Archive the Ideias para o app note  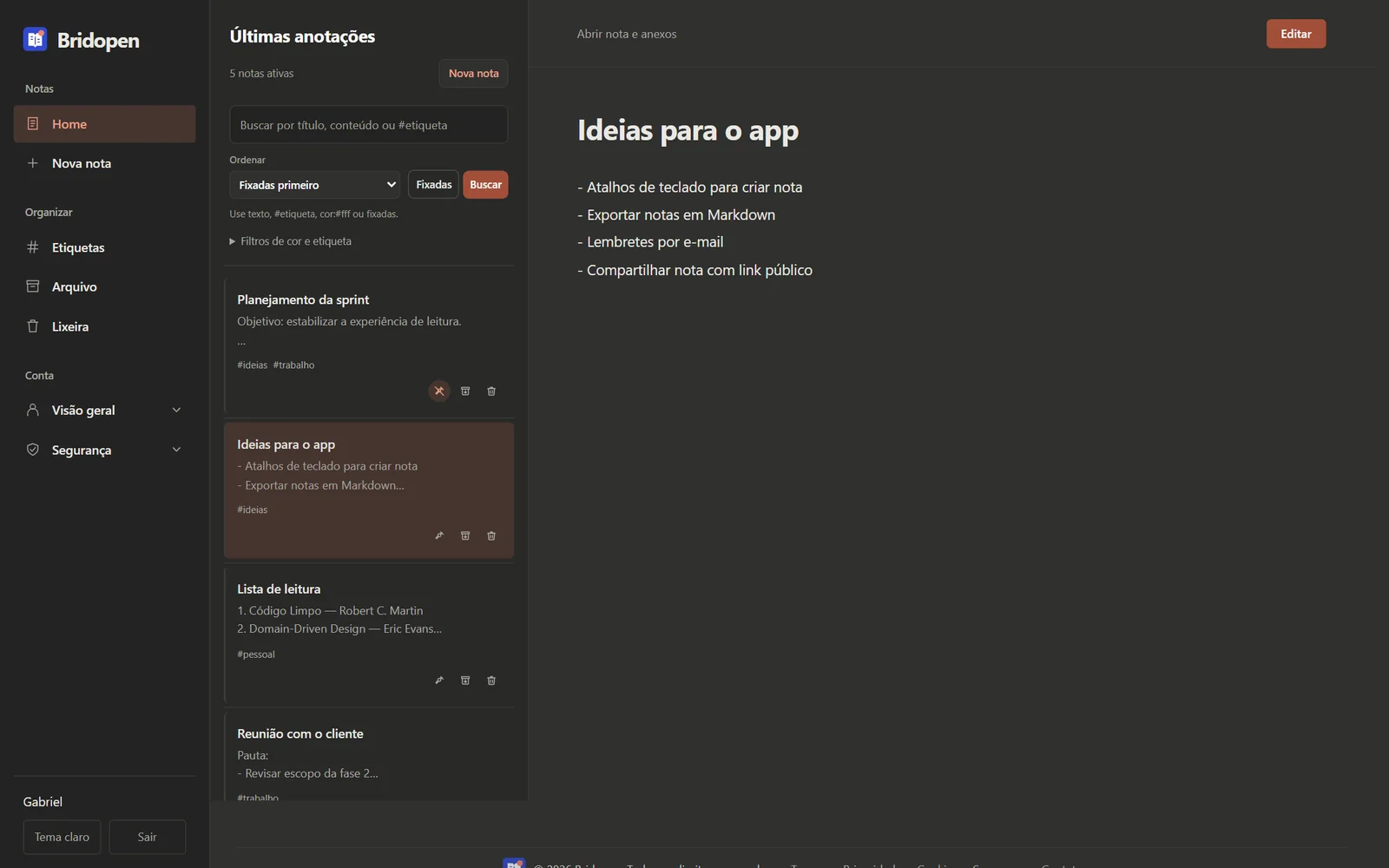click(x=465, y=536)
